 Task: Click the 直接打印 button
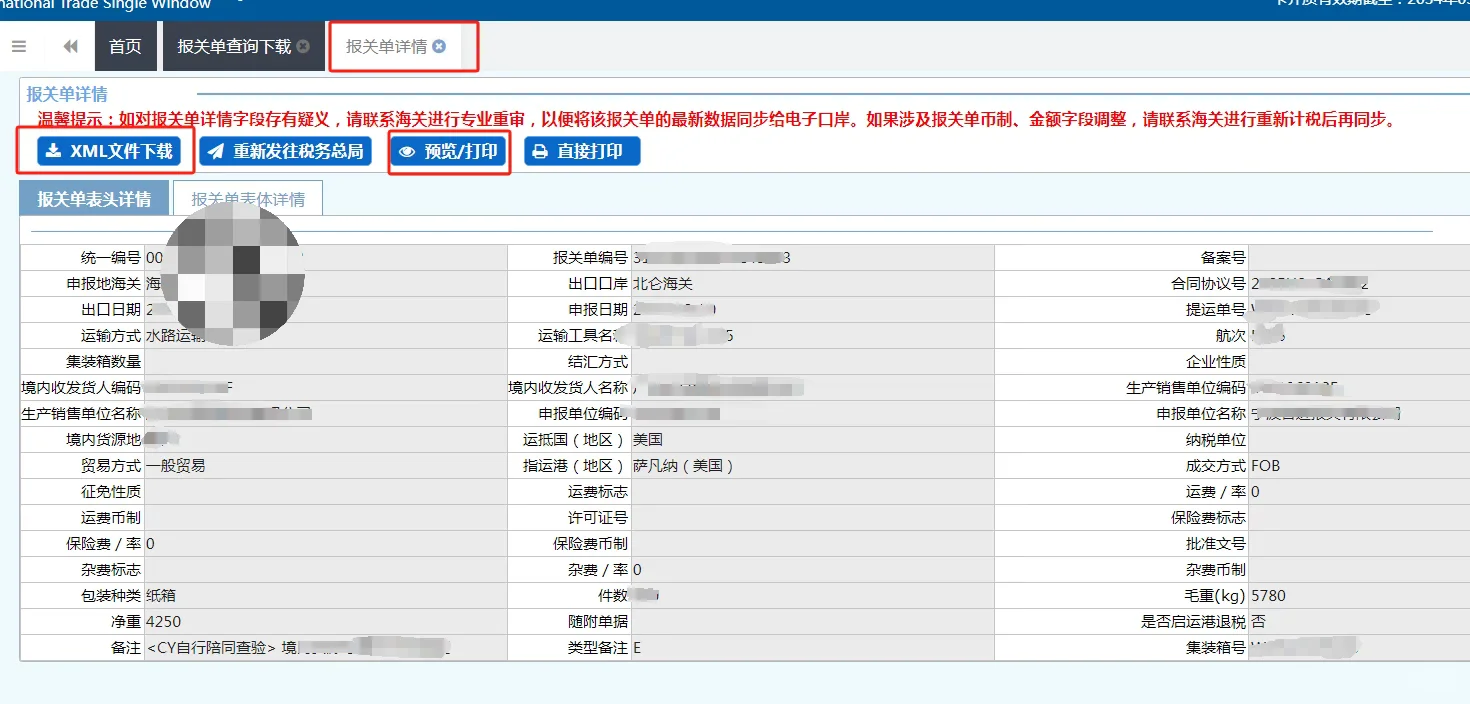[x=581, y=151]
